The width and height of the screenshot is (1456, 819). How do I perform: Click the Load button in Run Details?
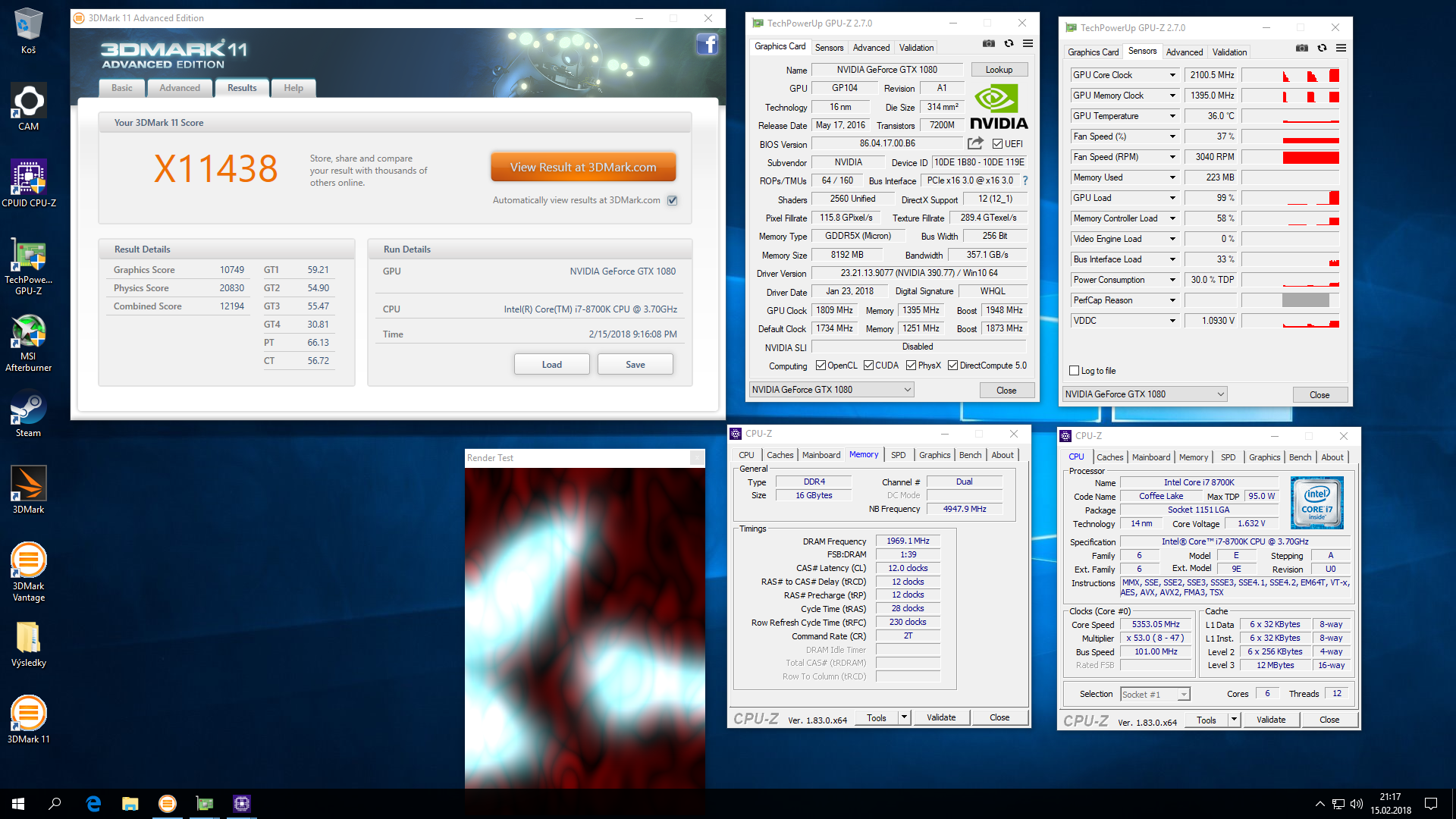coord(551,365)
